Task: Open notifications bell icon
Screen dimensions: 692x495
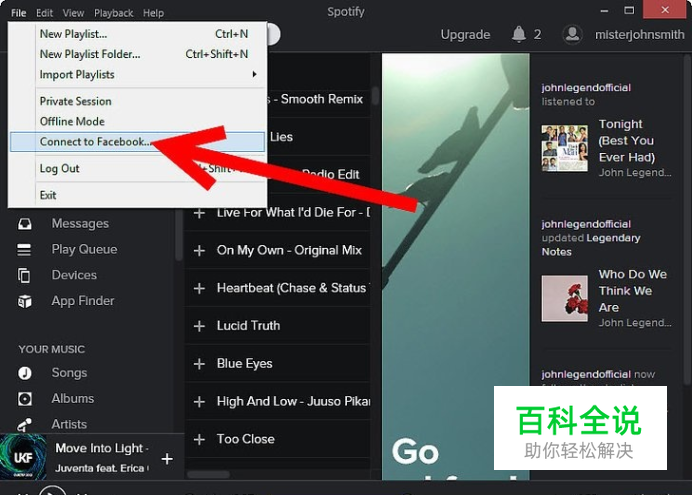Action: (519, 34)
